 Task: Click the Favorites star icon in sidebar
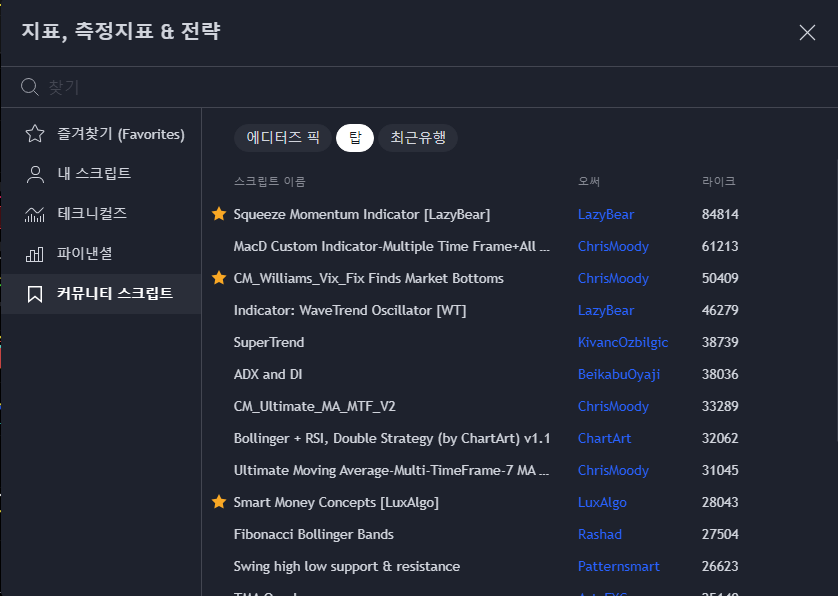coord(35,134)
